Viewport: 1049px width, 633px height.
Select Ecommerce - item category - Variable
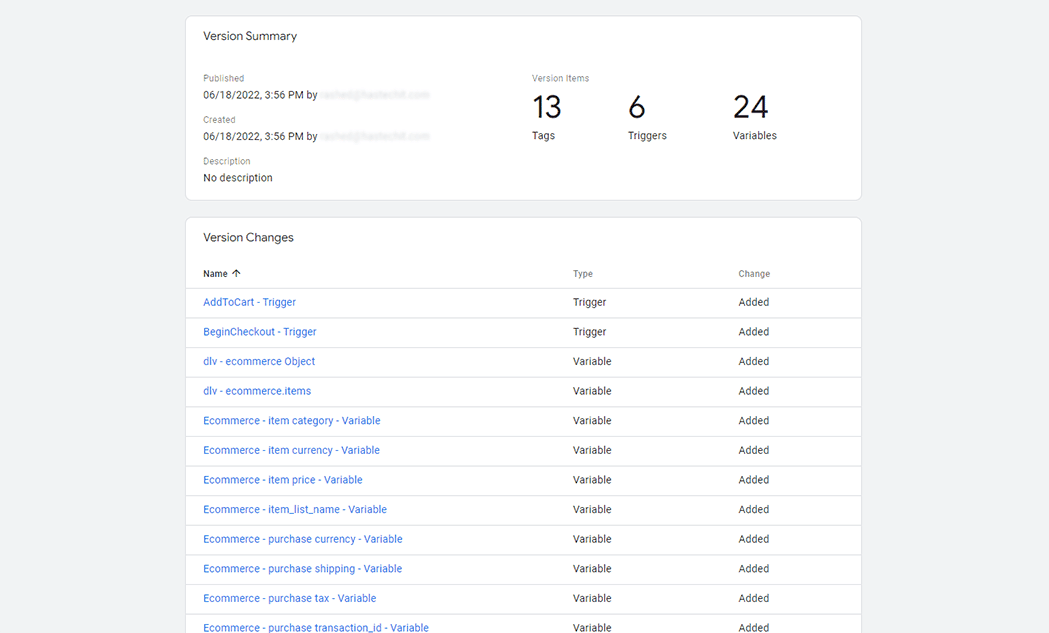point(291,420)
